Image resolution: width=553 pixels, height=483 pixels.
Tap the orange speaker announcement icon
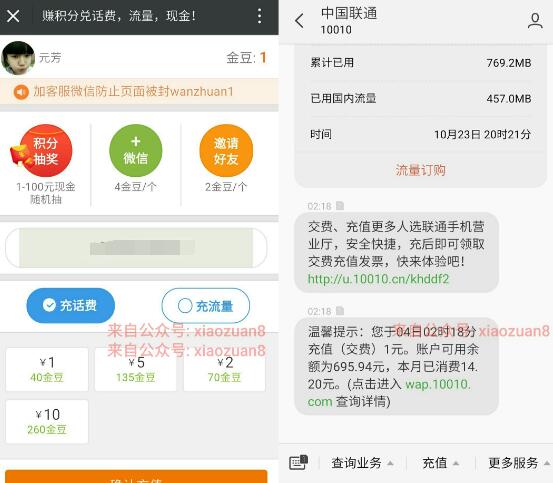pyautogui.click(x=21, y=92)
